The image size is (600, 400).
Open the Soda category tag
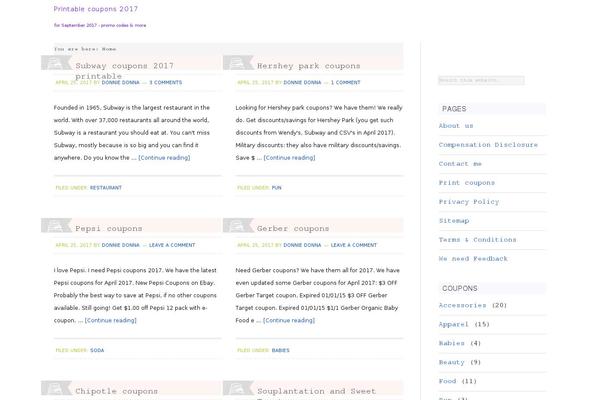pyautogui.click(x=97, y=350)
